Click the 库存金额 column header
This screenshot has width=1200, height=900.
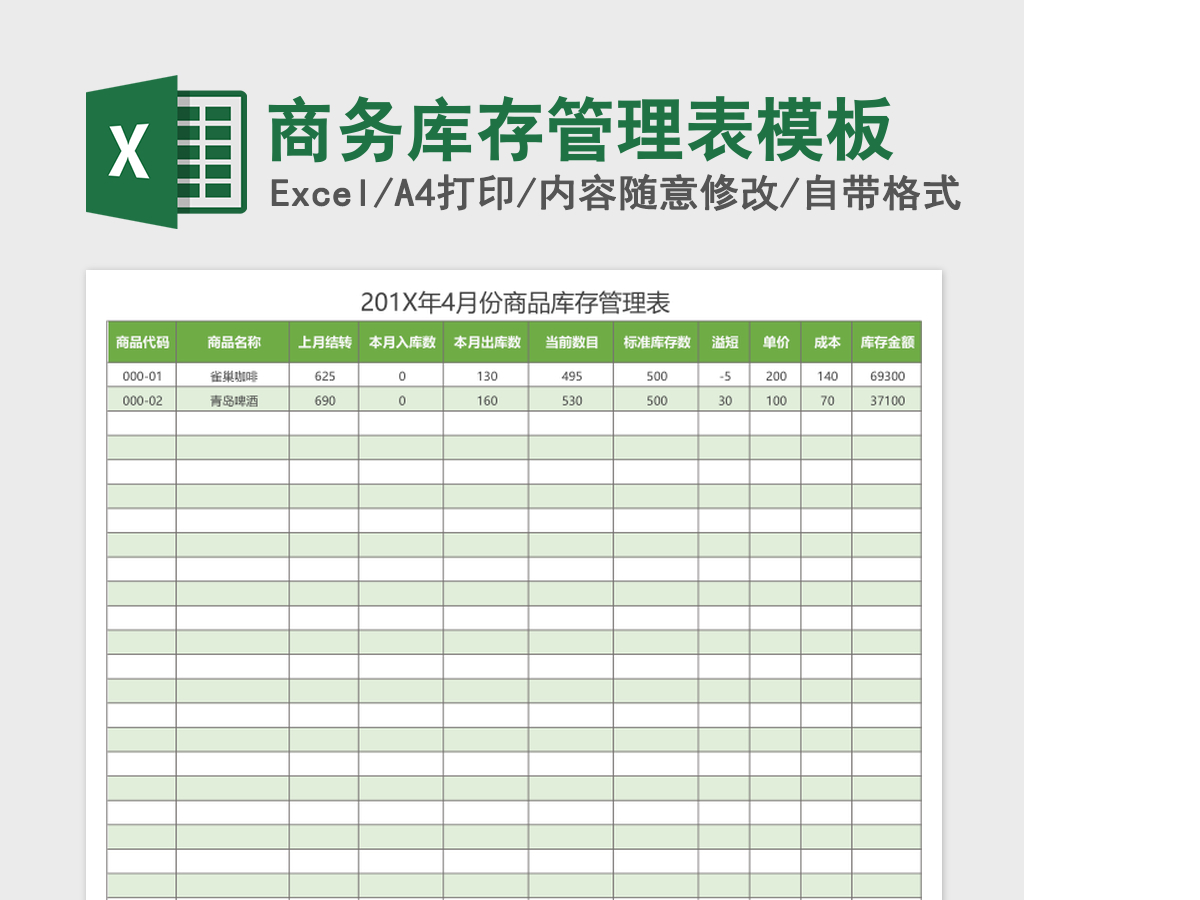887,342
